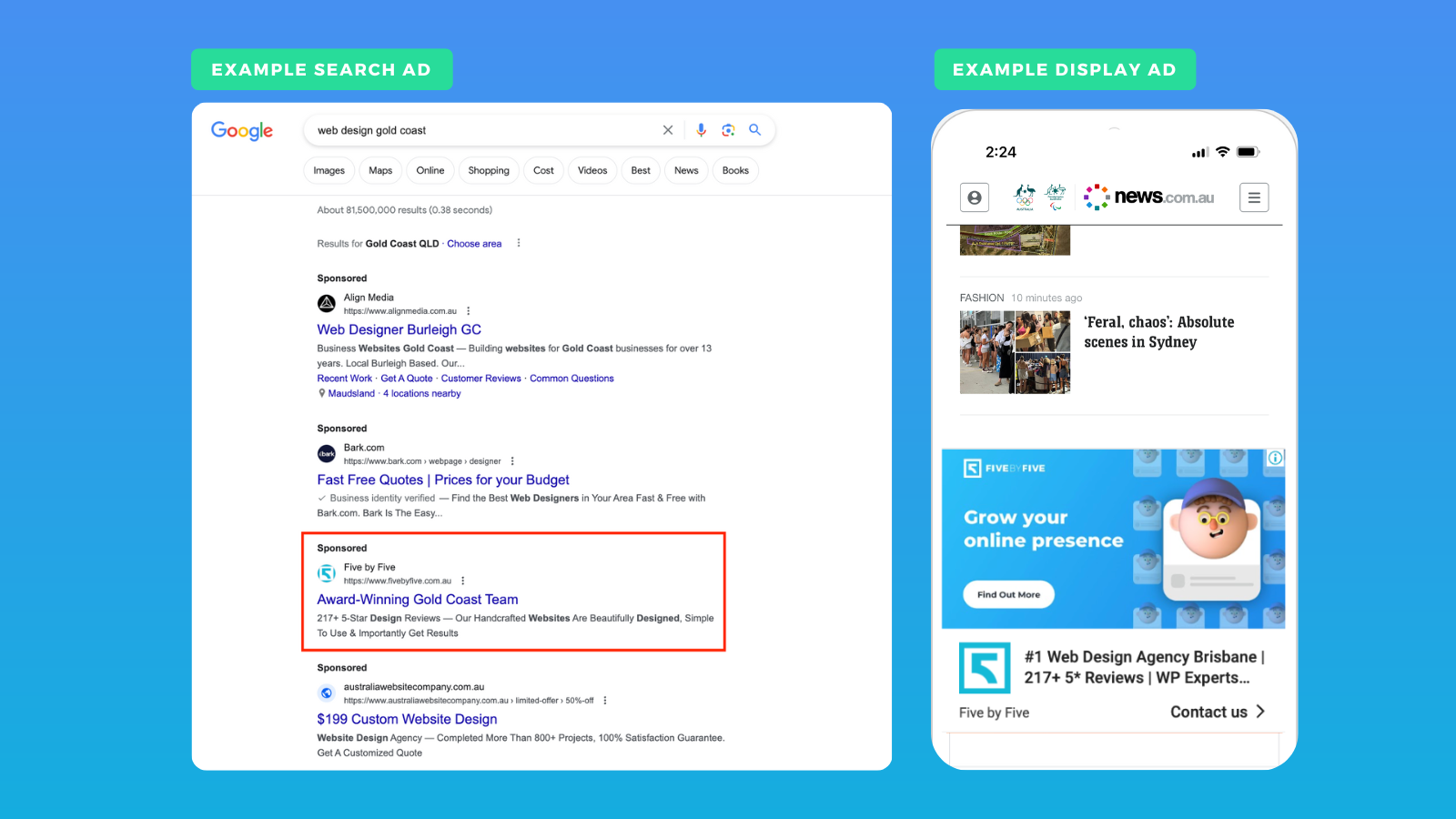Select the Shopping filter chip
Viewport: 1456px width, 819px height.
click(489, 170)
